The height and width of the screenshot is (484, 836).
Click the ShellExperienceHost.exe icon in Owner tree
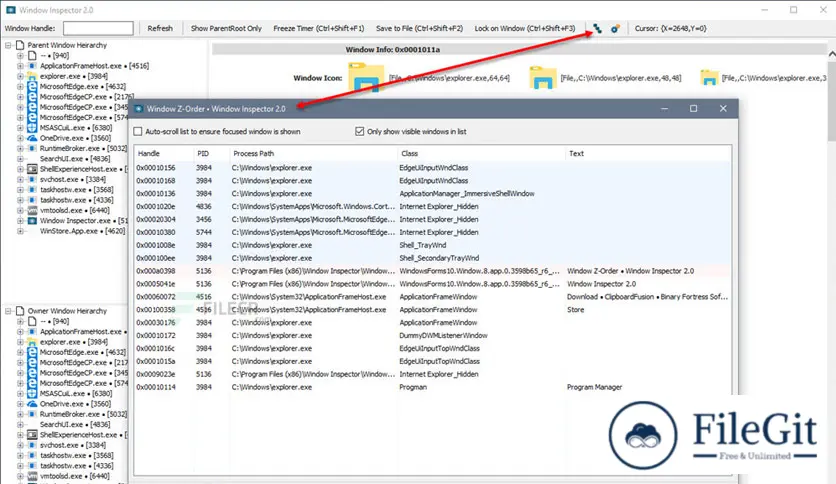click(32, 434)
